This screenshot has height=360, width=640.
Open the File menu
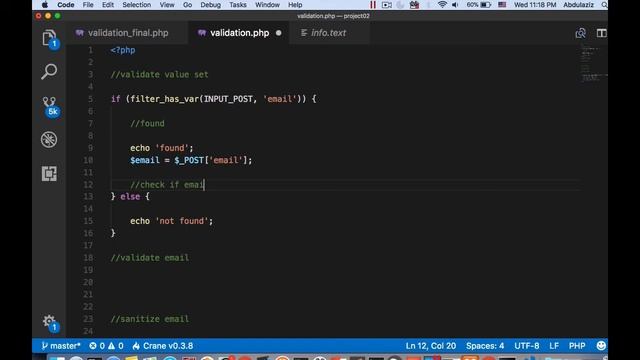click(x=88, y=5)
